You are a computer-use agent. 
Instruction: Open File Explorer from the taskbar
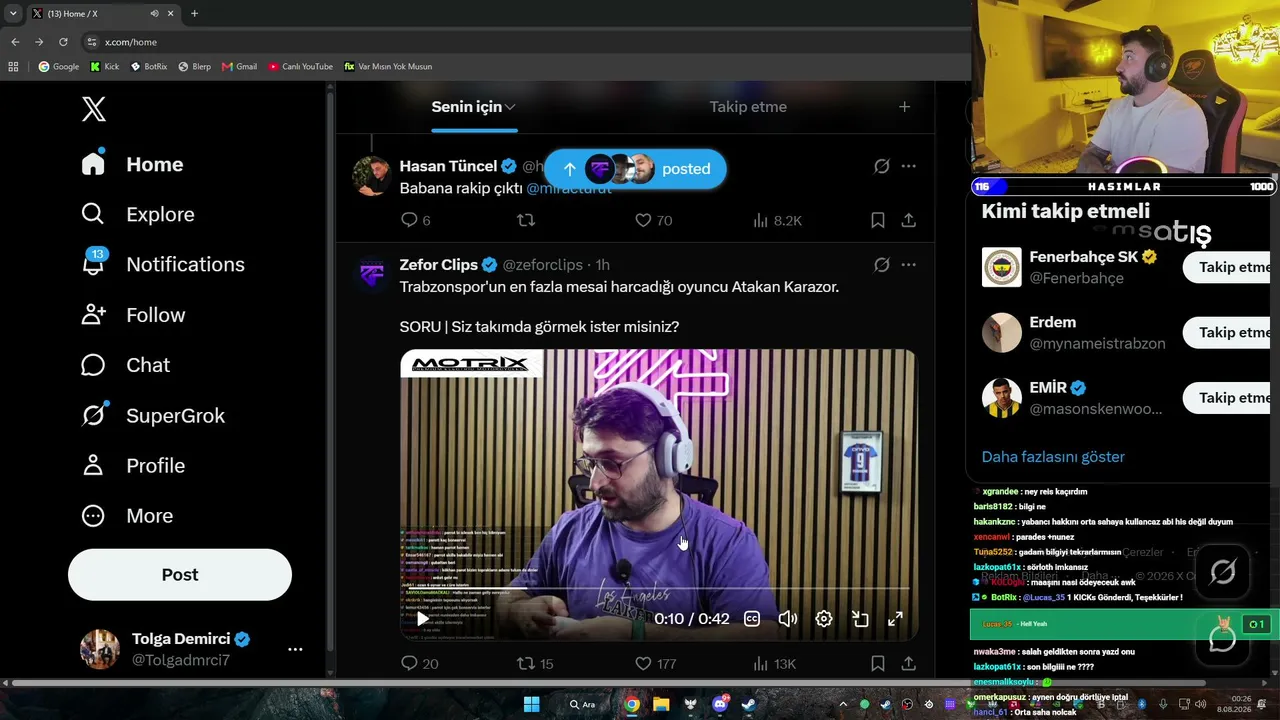tap(661, 704)
